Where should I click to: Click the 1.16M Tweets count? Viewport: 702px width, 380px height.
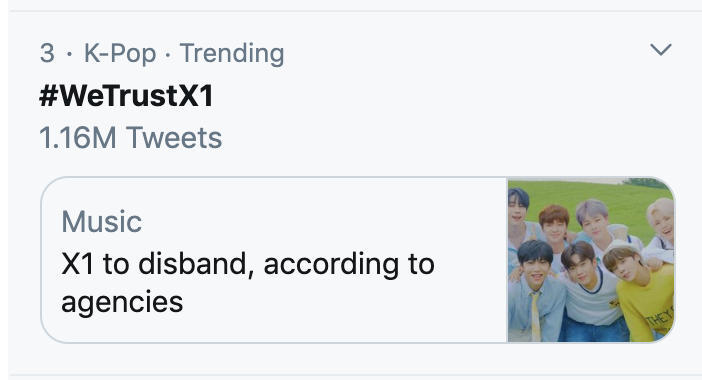pyautogui.click(x=130, y=137)
